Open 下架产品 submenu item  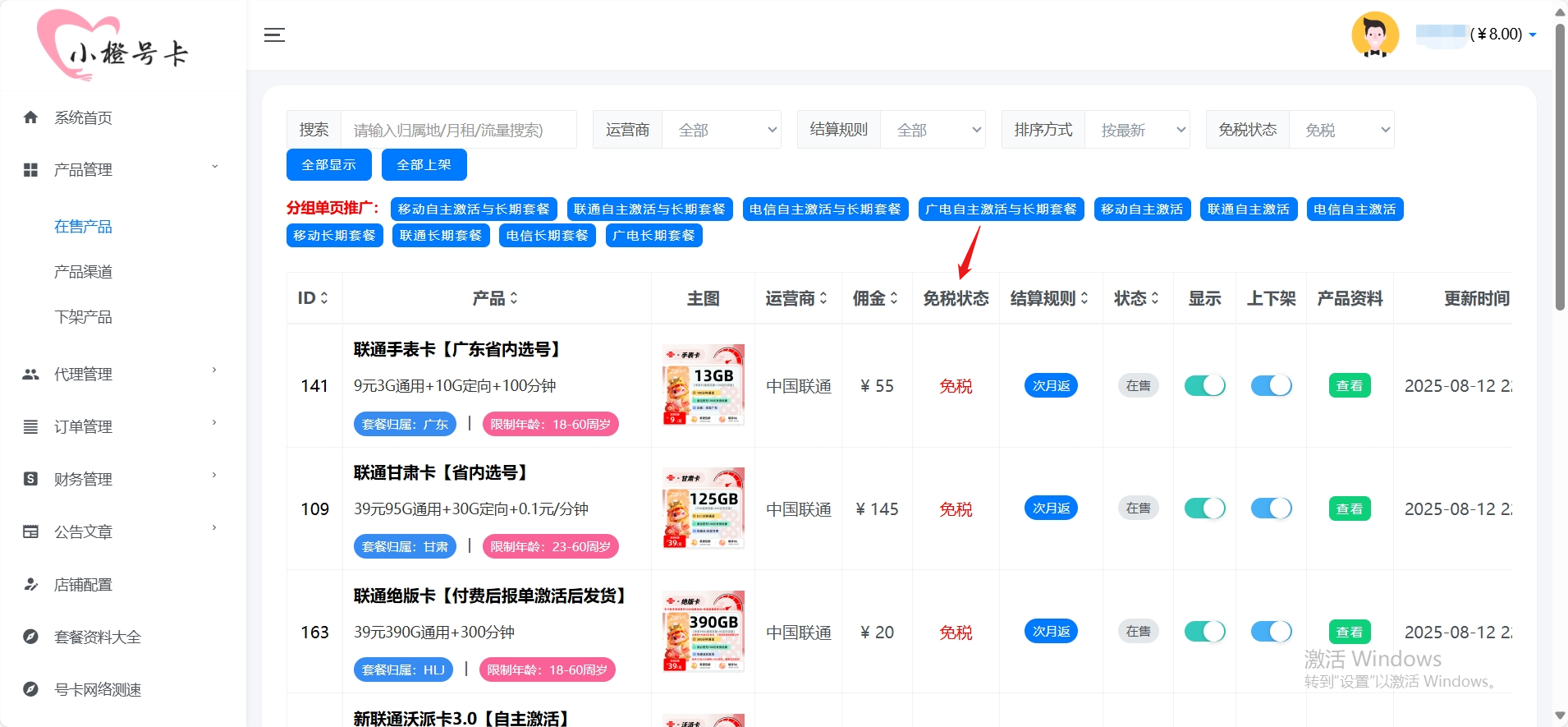tap(83, 317)
